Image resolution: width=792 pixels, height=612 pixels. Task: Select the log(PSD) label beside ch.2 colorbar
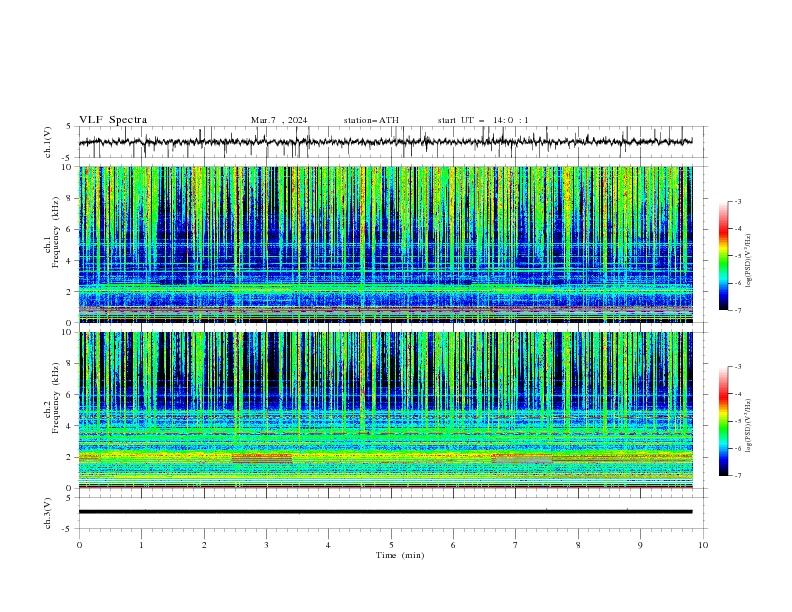(x=749, y=426)
